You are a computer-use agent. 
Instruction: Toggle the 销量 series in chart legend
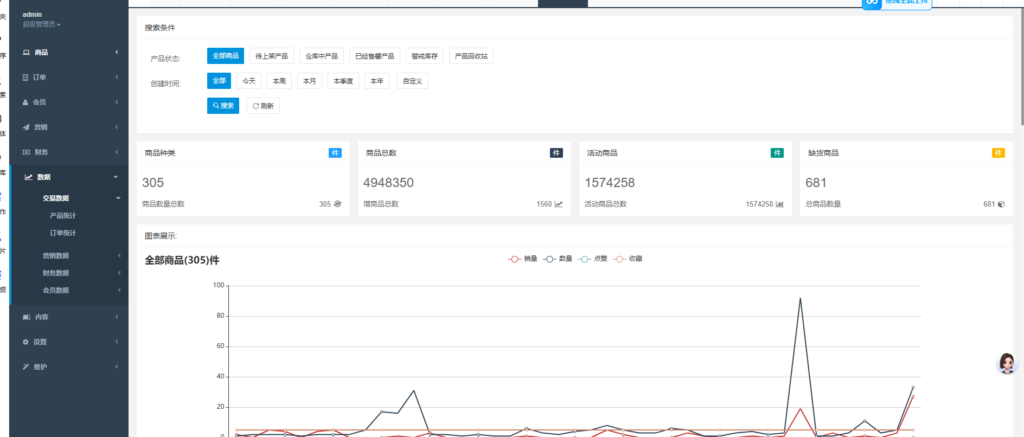pos(523,259)
